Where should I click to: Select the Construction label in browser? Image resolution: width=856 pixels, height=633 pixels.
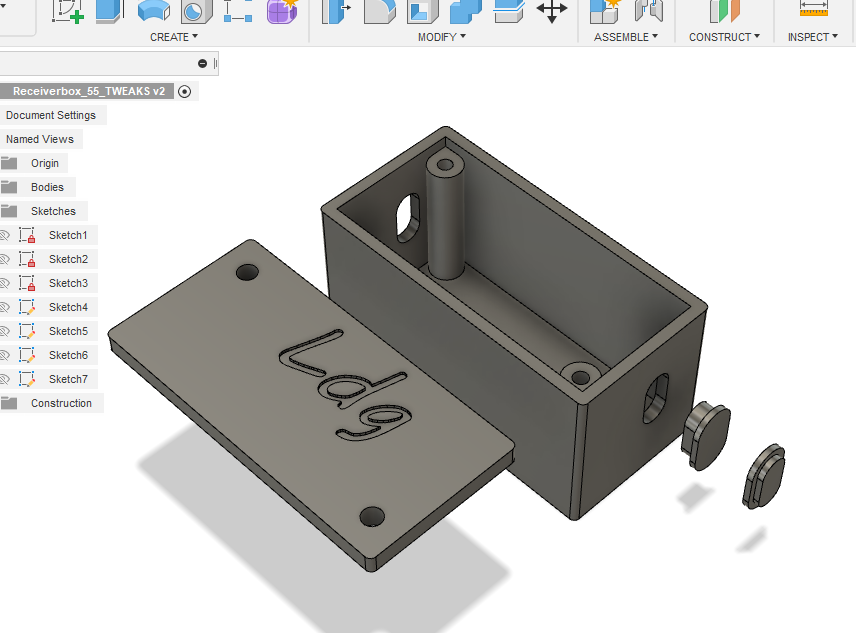click(x=61, y=403)
